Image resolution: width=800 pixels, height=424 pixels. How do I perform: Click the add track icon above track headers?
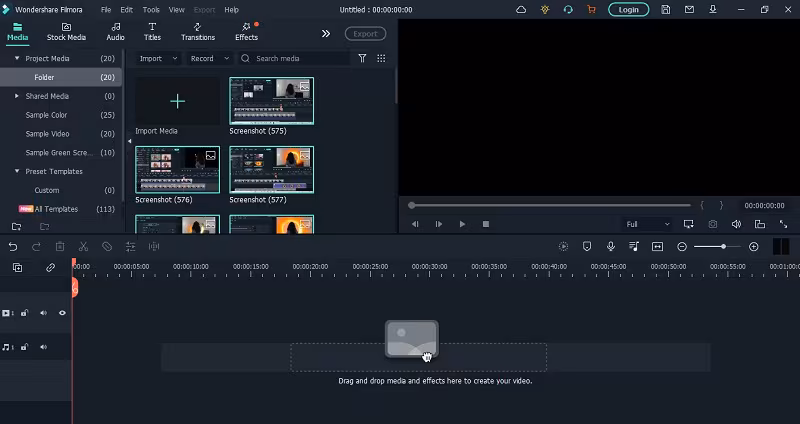(x=17, y=267)
